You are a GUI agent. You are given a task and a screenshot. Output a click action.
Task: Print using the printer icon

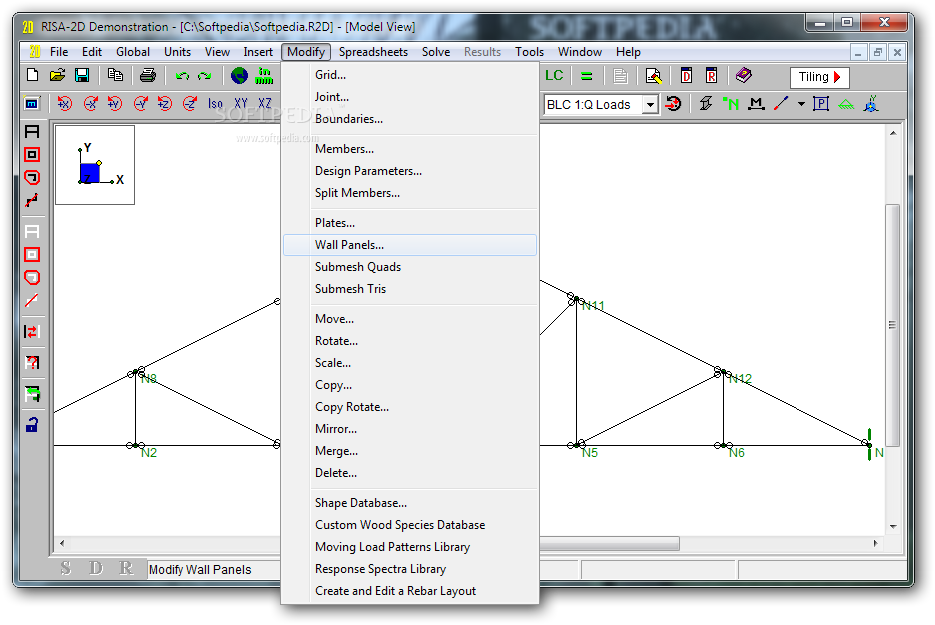coord(147,75)
